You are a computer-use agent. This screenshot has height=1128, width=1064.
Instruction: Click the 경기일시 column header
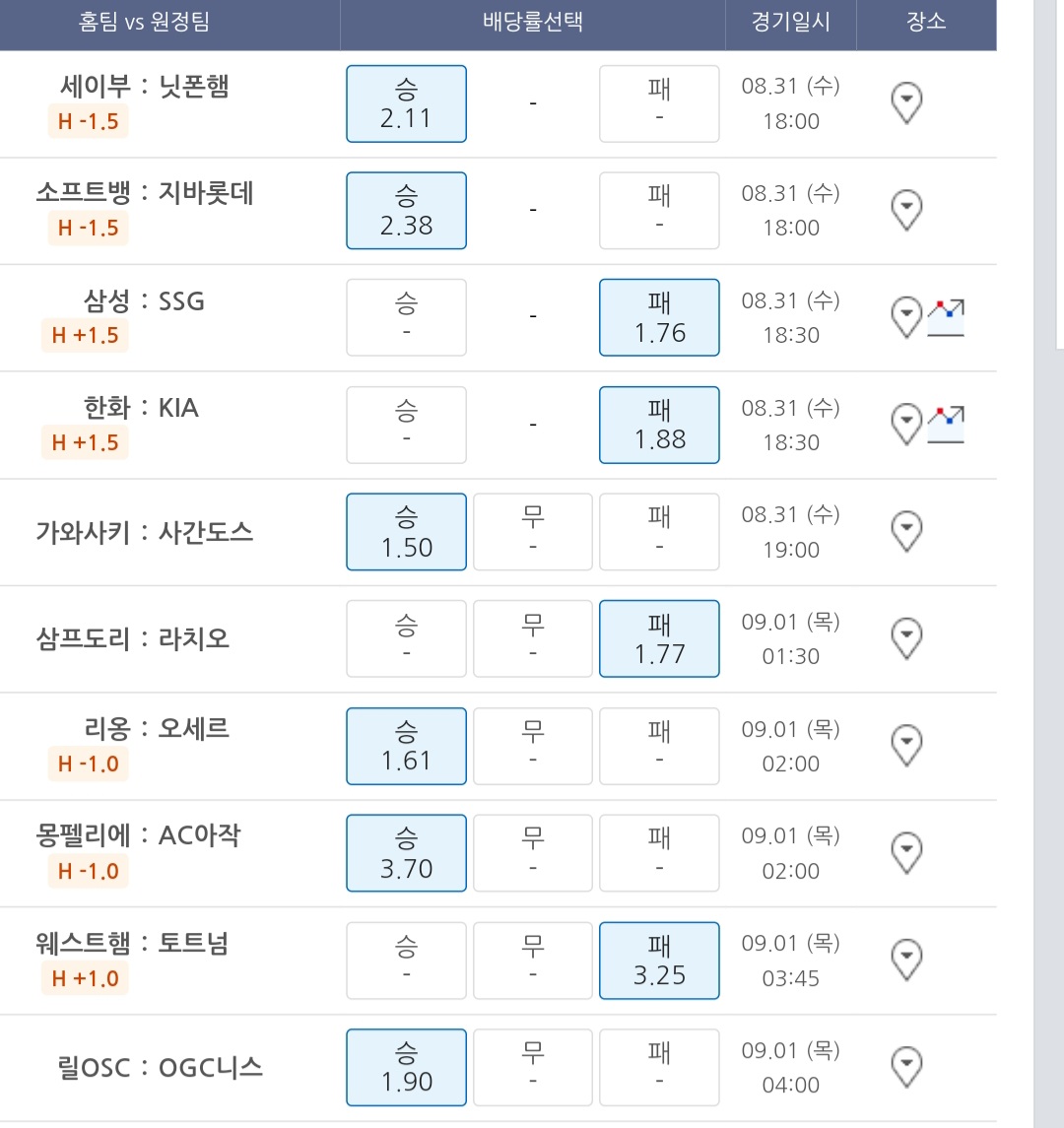coord(791,22)
